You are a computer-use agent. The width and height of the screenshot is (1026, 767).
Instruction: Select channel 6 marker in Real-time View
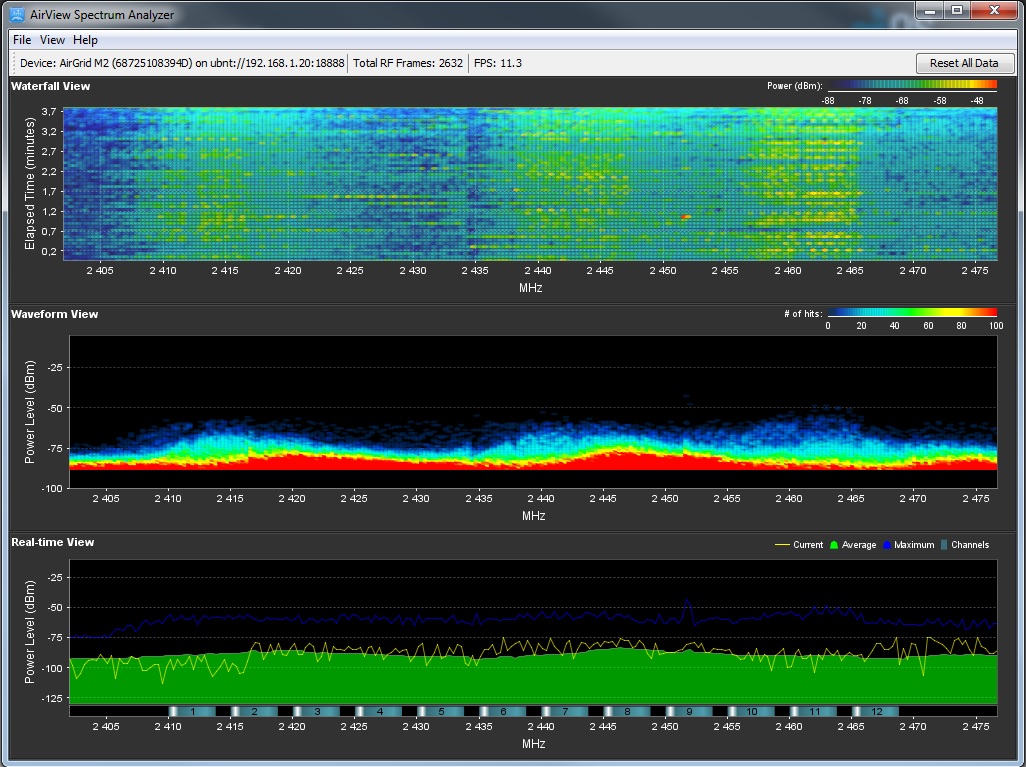[x=503, y=711]
